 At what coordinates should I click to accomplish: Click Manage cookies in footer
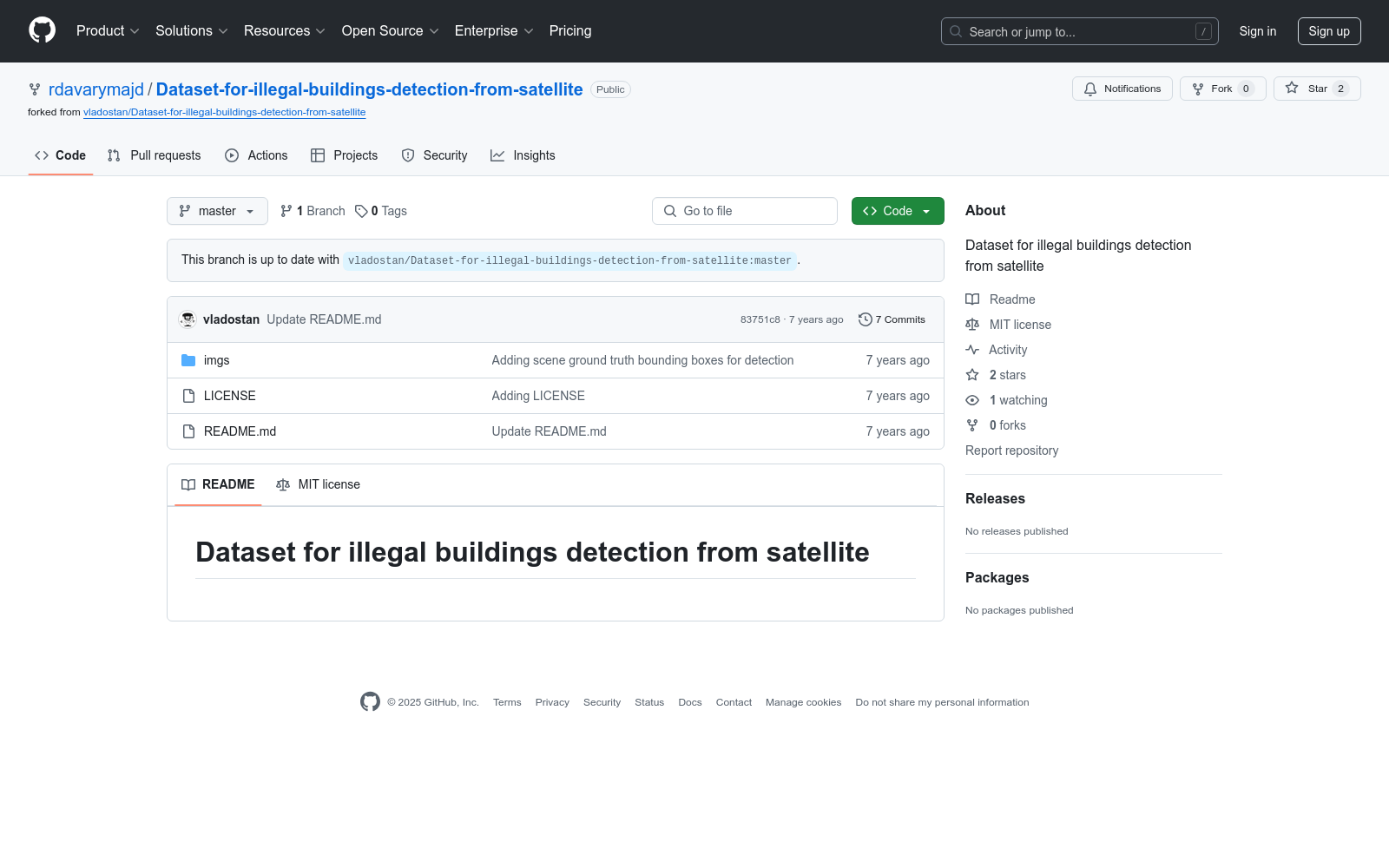click(x=804, y=702)
